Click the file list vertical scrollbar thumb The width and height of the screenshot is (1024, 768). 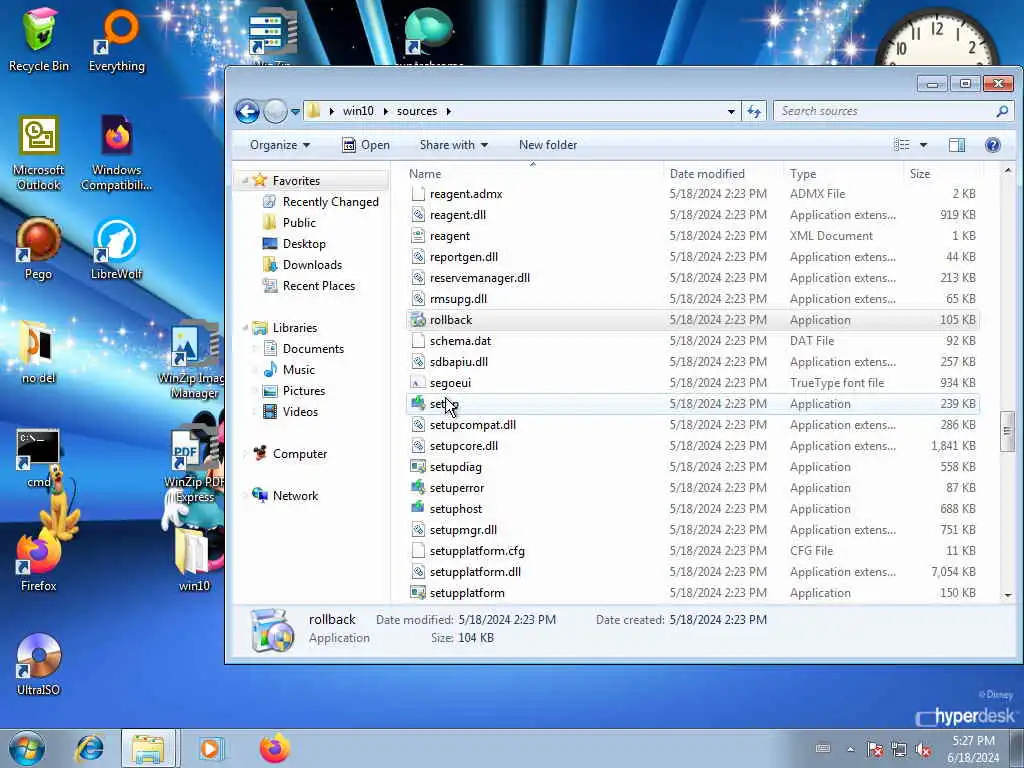point(1008,431)
